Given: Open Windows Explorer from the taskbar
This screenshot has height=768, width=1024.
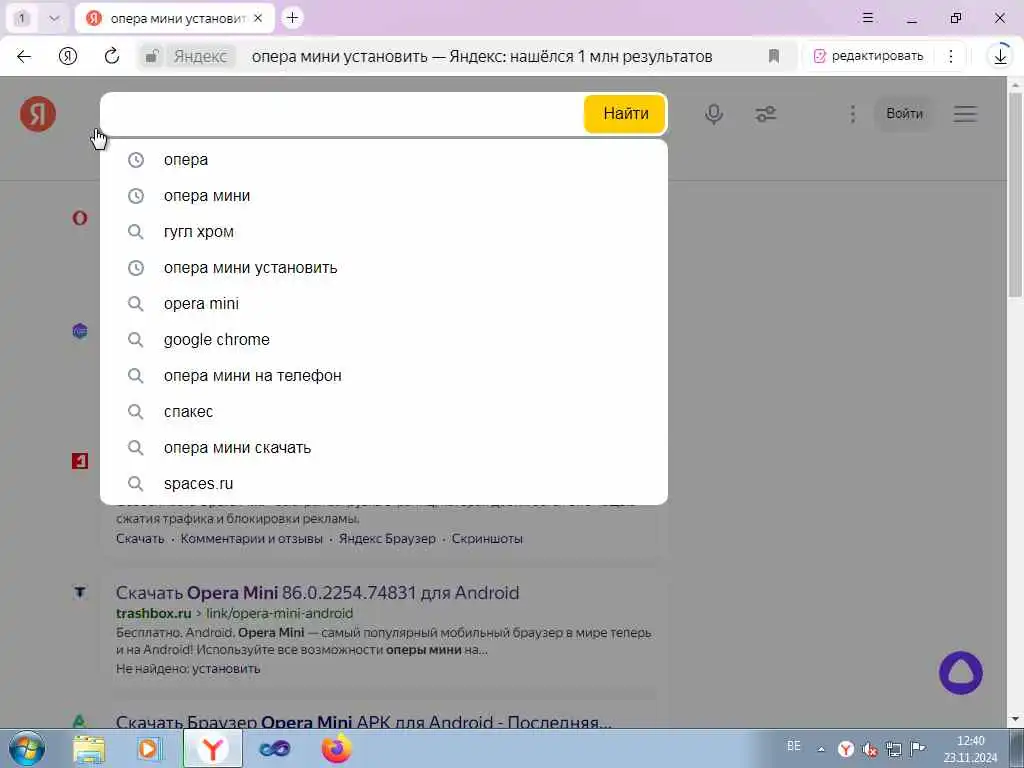Looking at the screenshot, I should click(x=89, y=748).
